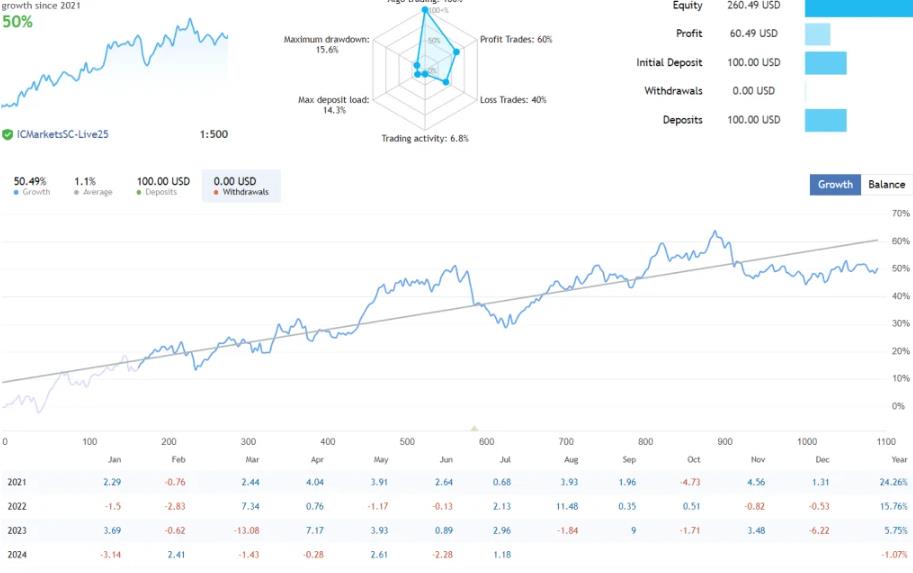Click the Initial Deposit bar indicator
The width and height of the screenshot is (913, 573).
pyautogui.click(x=825, y=63)
